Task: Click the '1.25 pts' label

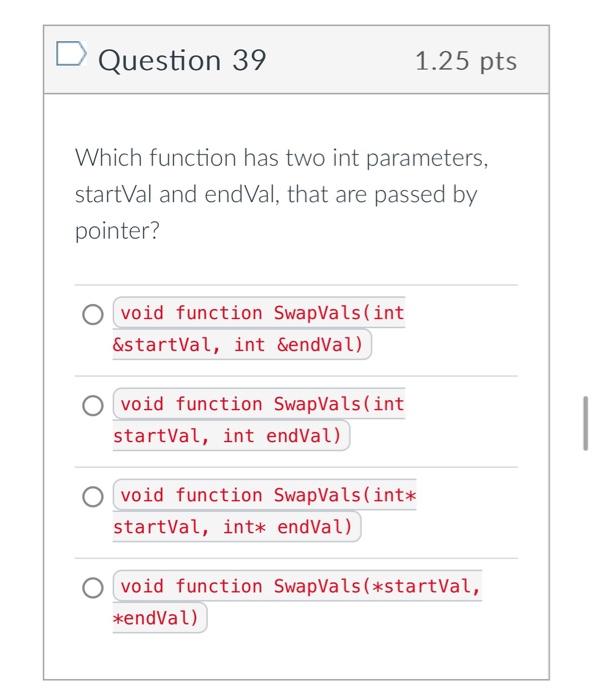Action: [x=466, y=61]
